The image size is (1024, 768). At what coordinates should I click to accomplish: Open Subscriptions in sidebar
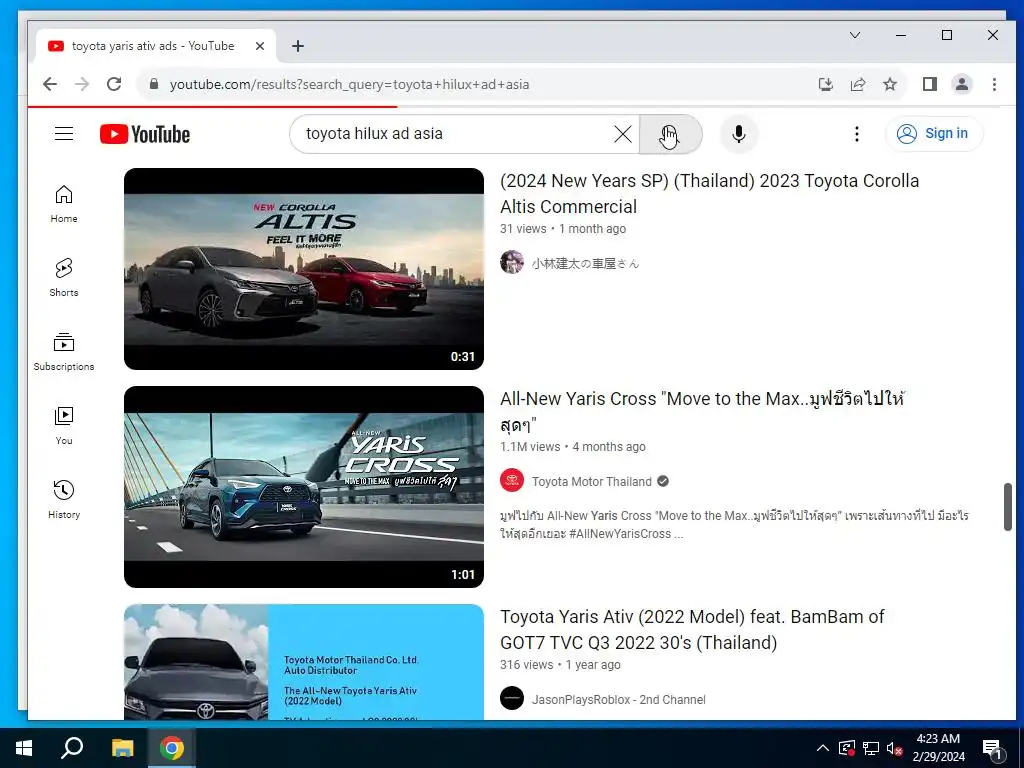64,351
